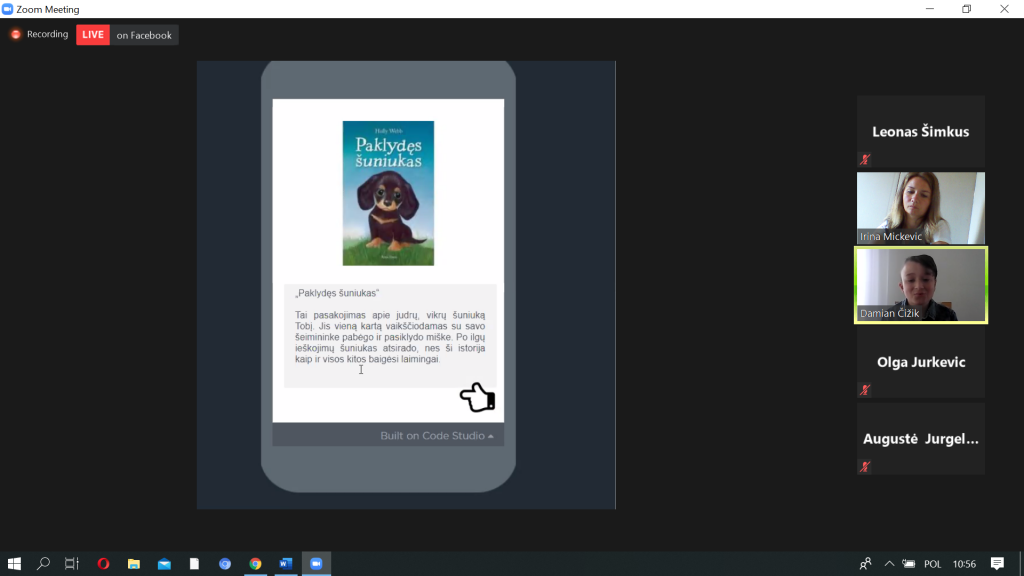Click the Zoom icon on the taskbar
Image resolution: width=1024 pixels, height=576 pixels.
tap(316, 564)
